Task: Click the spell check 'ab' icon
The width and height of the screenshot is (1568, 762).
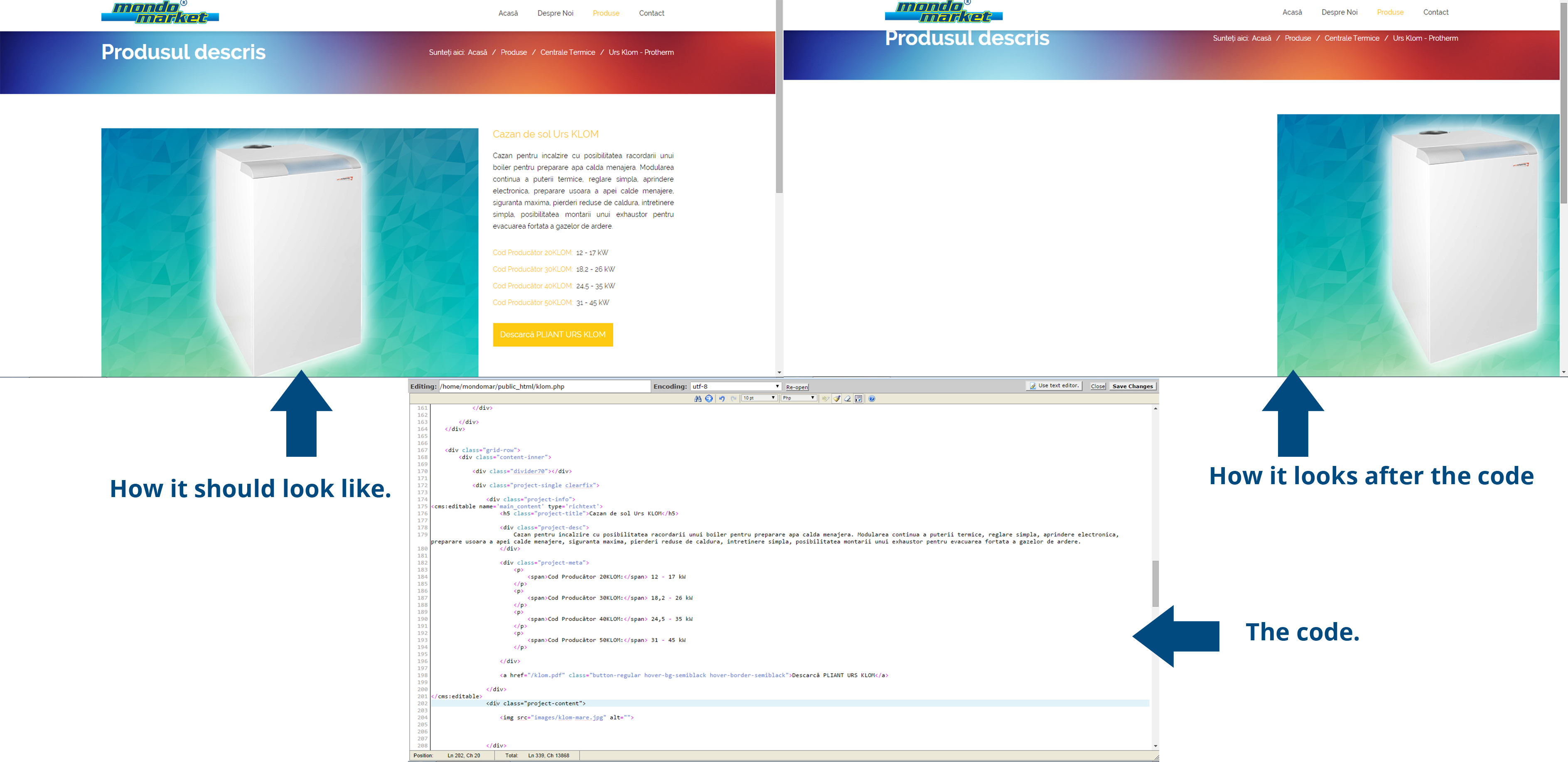Action: click(826, 398)
